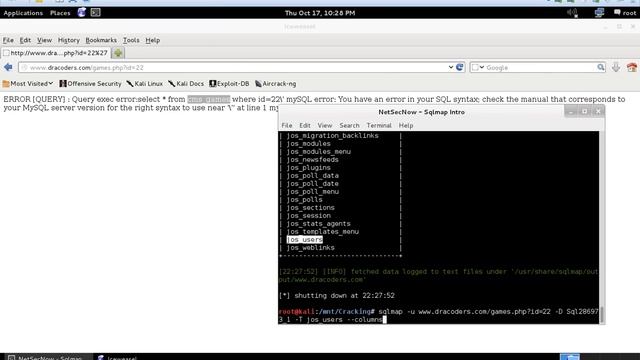Open terminal Help menu
Image resolution: width=640 pixels, height=360 pixels.
pos(406,125)
